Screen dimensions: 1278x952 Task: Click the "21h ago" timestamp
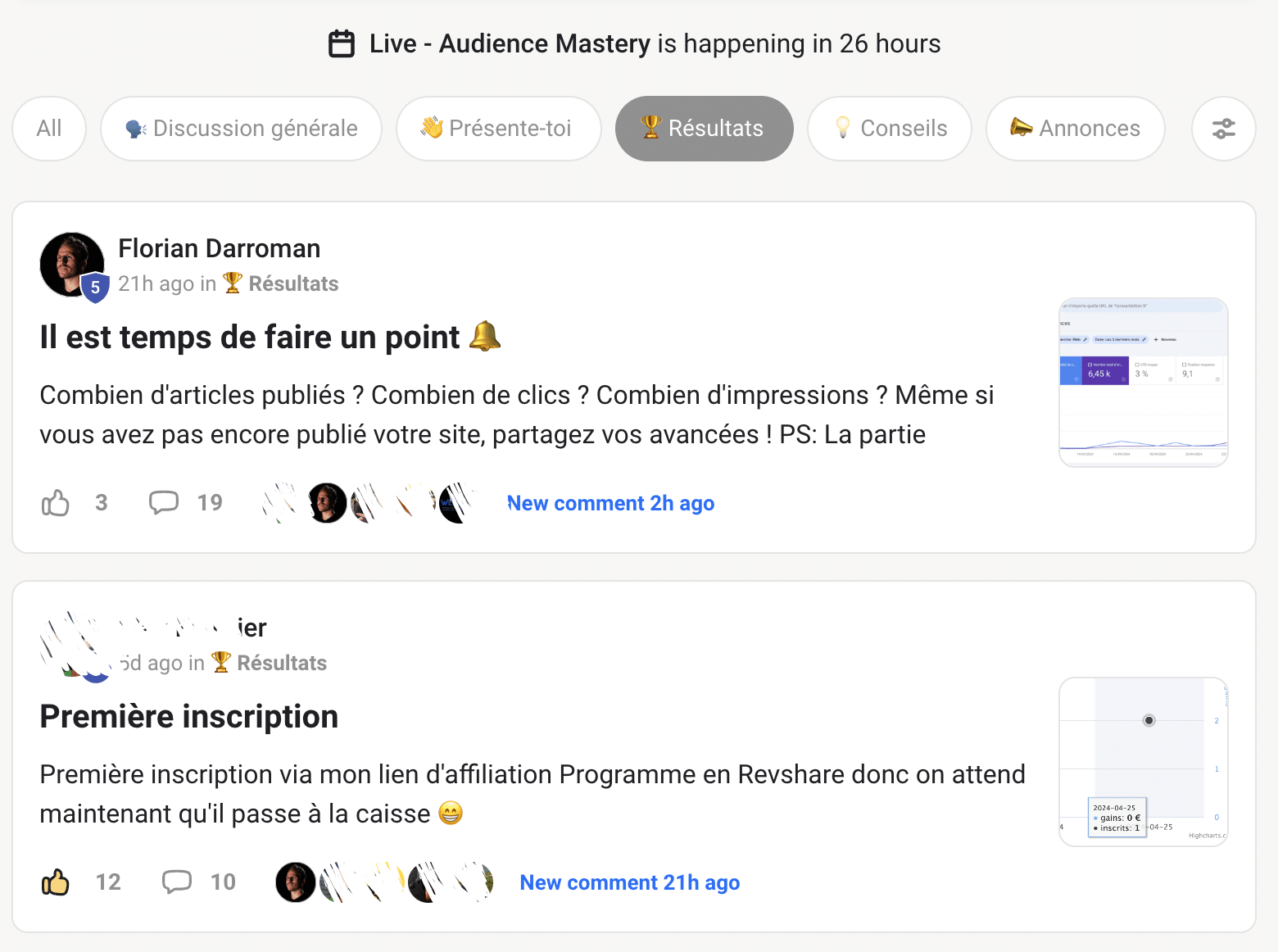point(156,283)
